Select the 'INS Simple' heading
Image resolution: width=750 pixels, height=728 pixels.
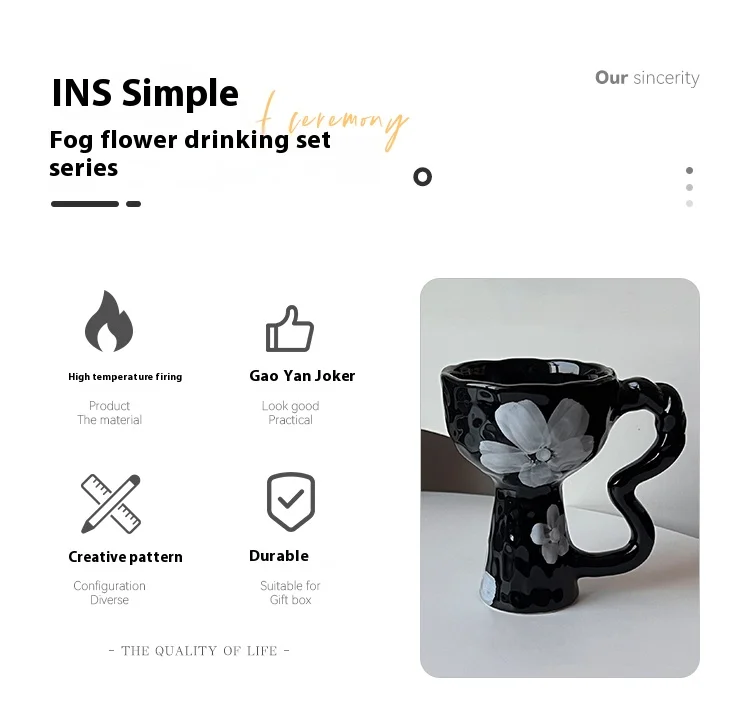click(145, 93)
